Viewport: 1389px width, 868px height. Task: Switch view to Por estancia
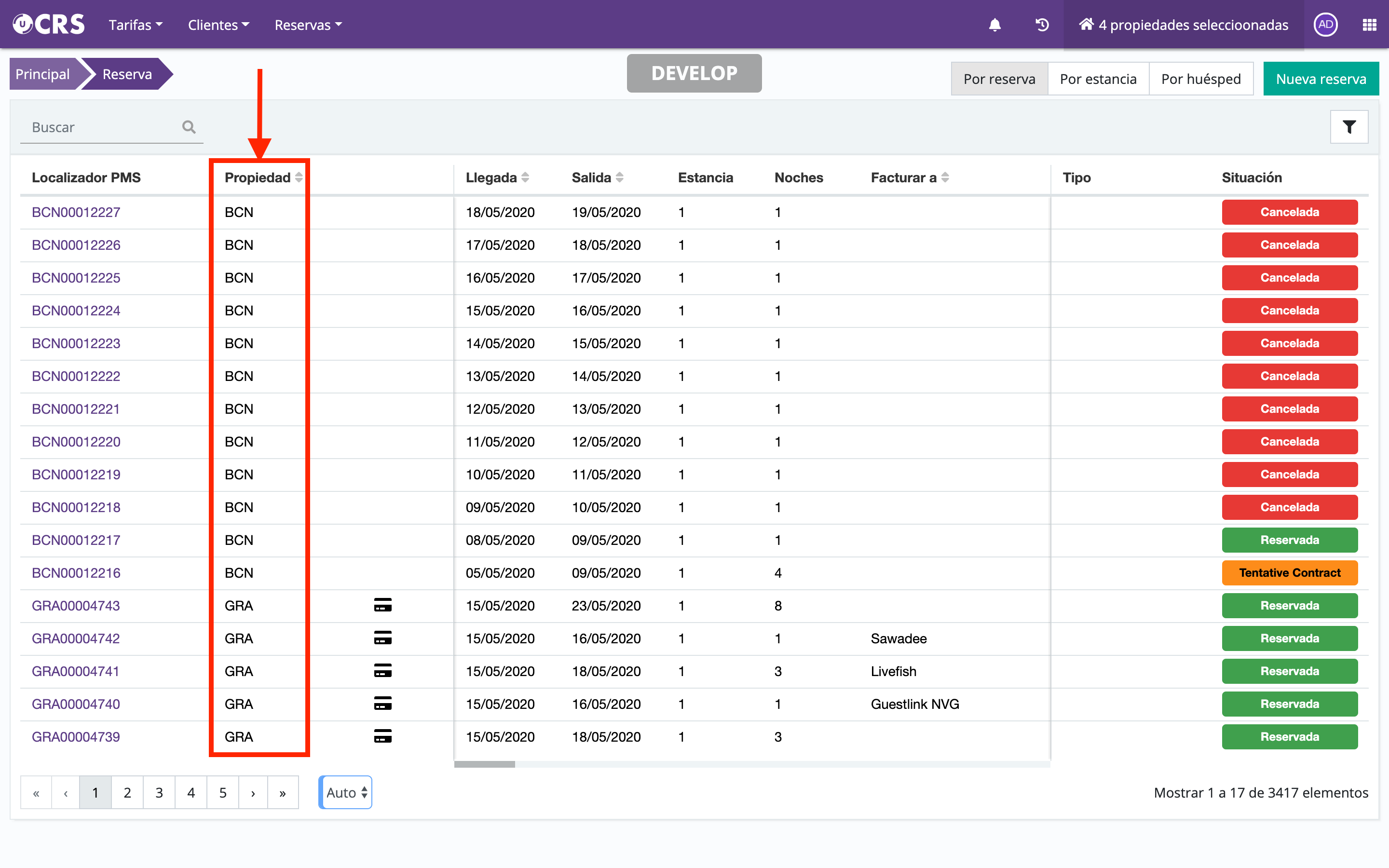click(1097, 79)
